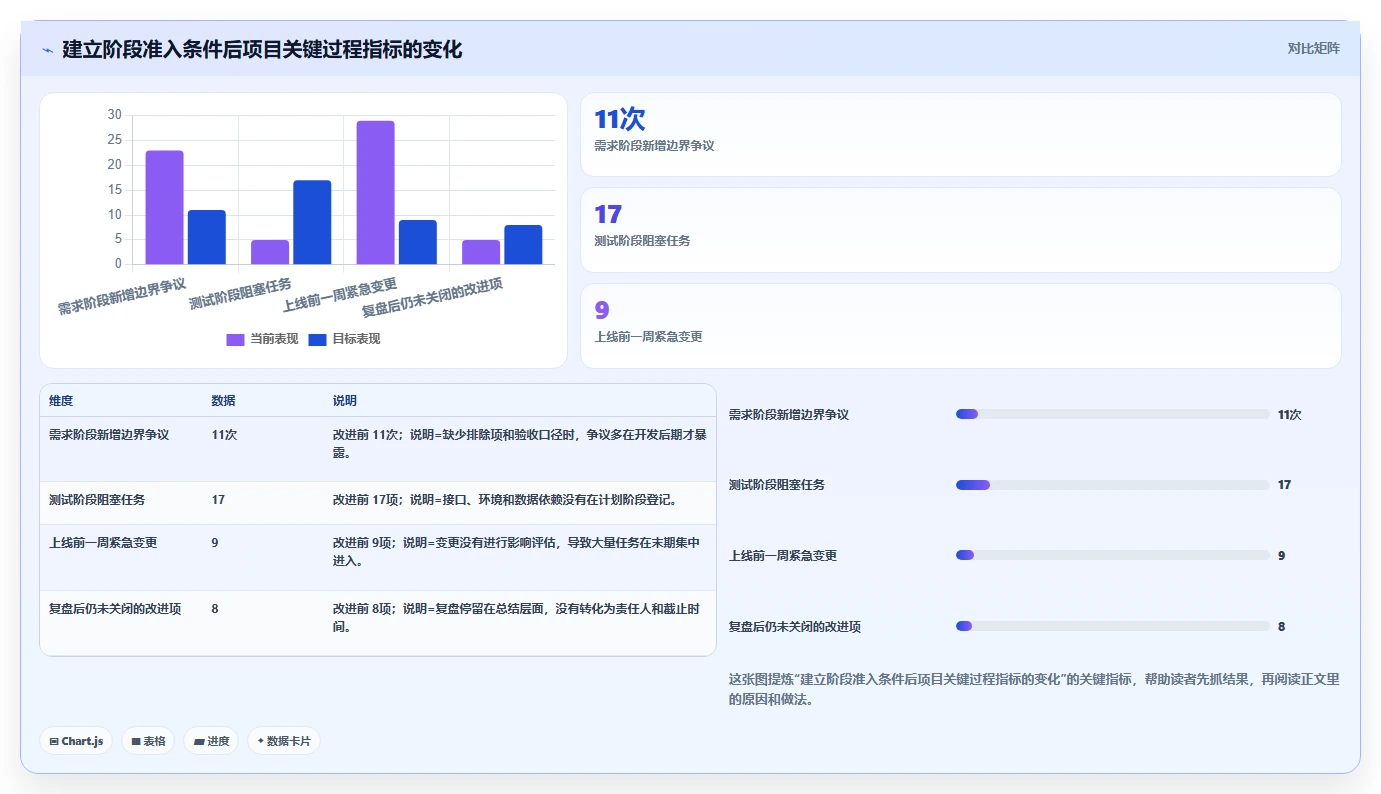Click the purple bar for 上线前一周紧急变更

click(x=375, y=192)
